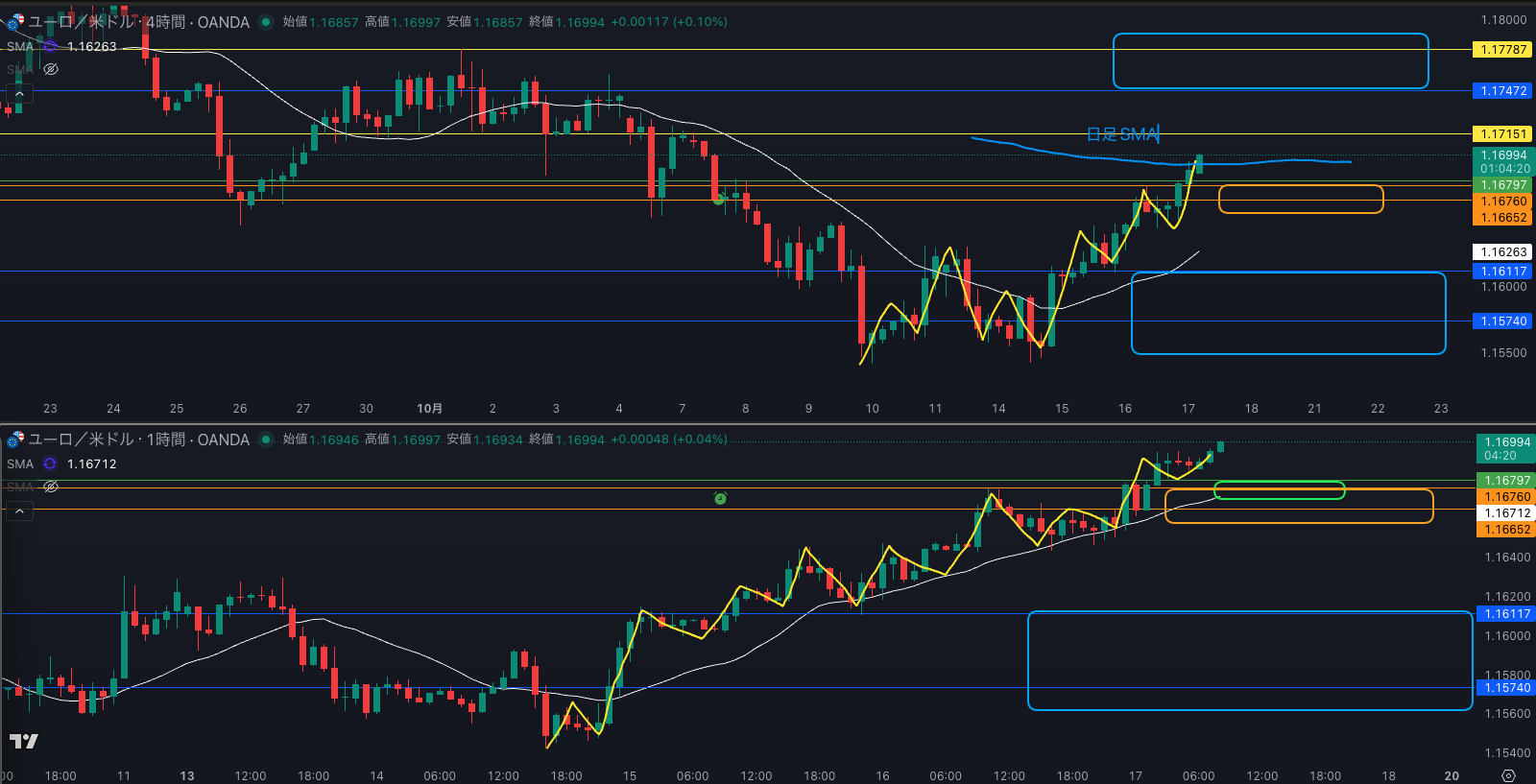Show the hidden SMA in top chart
Image resolution: width=1536 pixels, height=784 pixels.
point(51,69)
